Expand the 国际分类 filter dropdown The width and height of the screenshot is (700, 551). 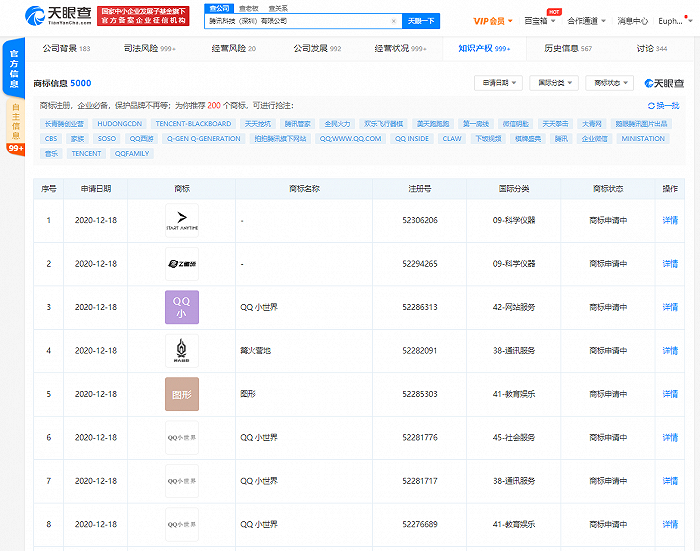[x=554, y=83]
